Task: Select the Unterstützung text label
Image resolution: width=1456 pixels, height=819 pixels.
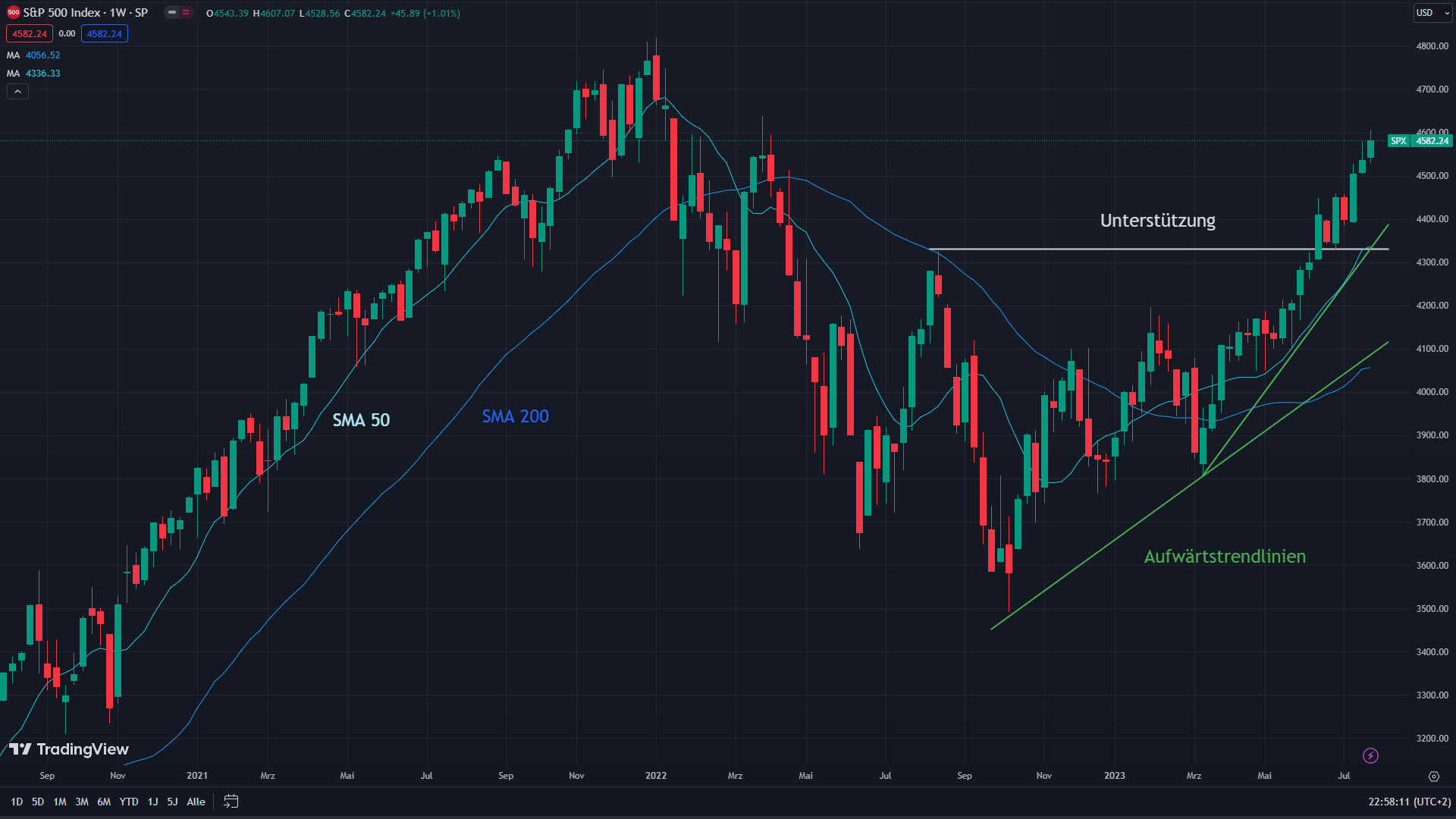Action: (x=1157, y=221)
